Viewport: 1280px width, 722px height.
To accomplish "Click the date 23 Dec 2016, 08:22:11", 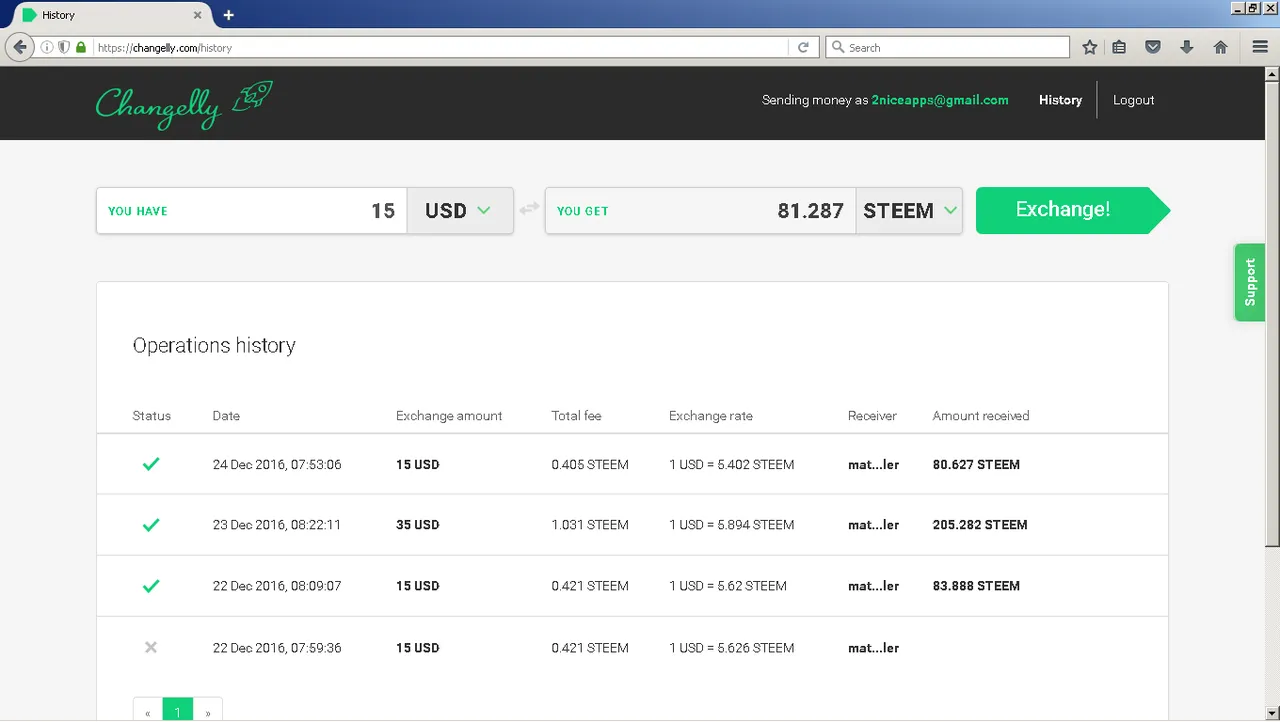I will click(277, 525).
